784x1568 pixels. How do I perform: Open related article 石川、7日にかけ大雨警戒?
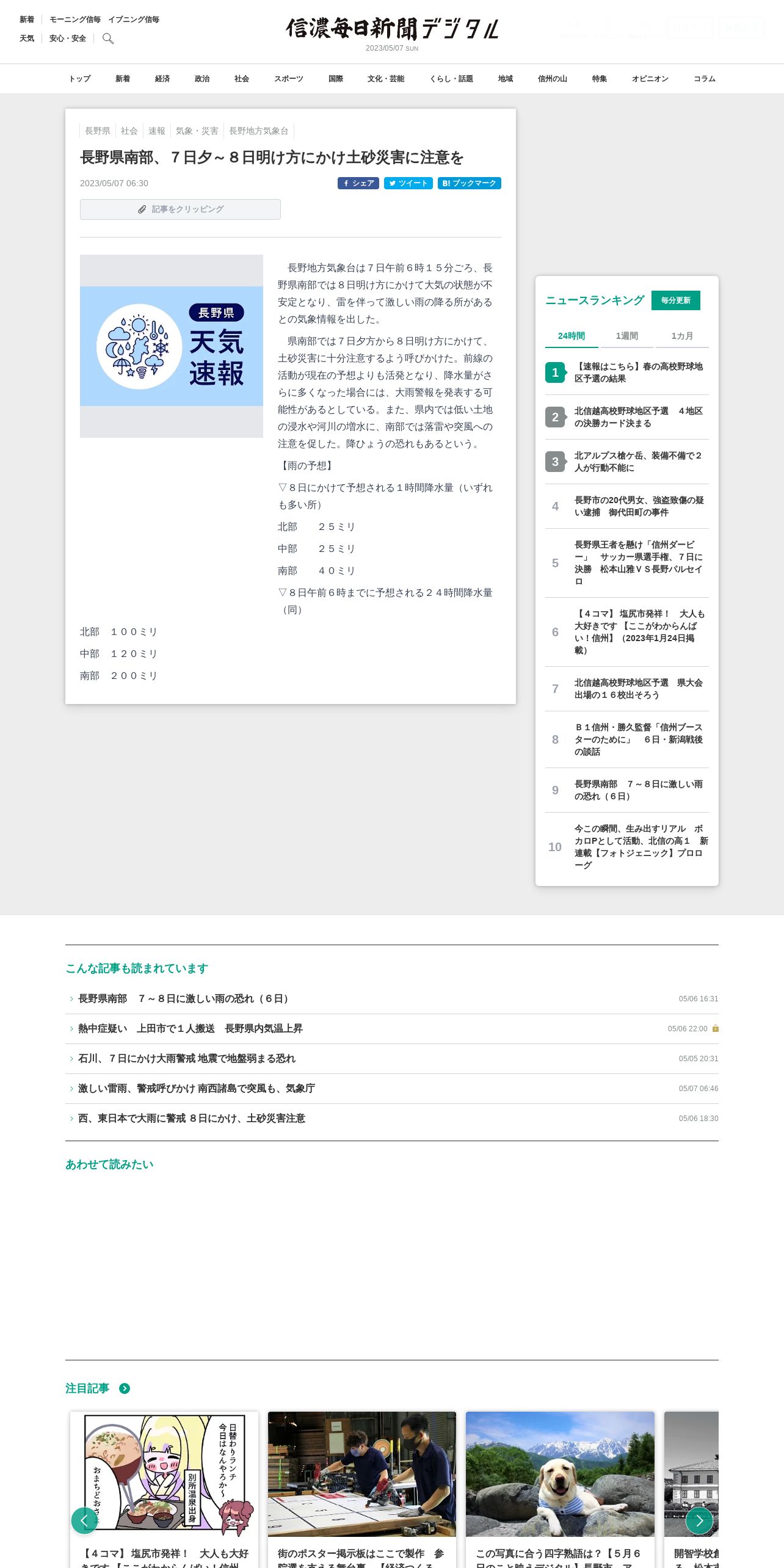pos(392,1059)
